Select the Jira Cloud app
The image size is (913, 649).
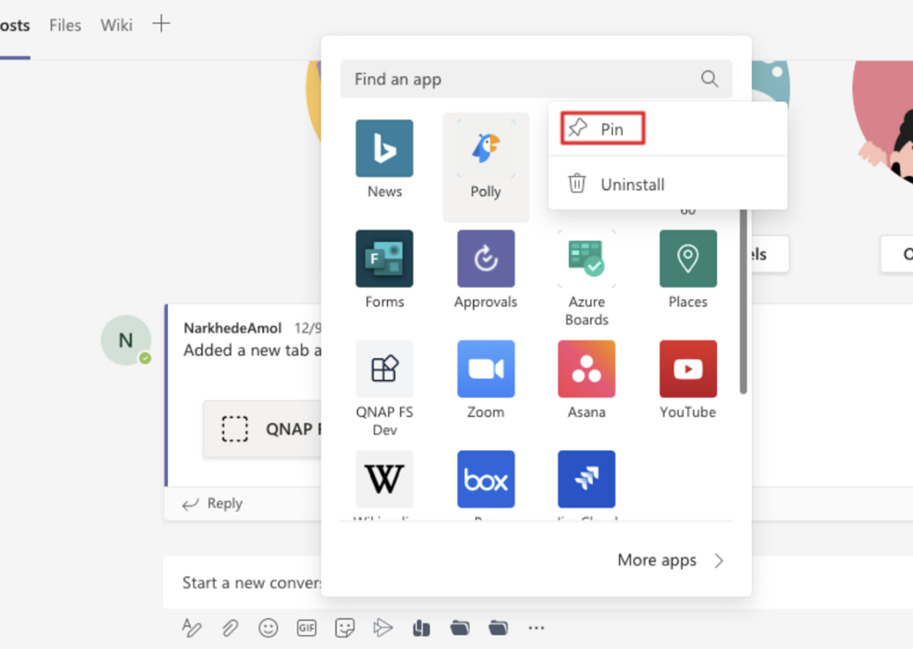[586, 480]
